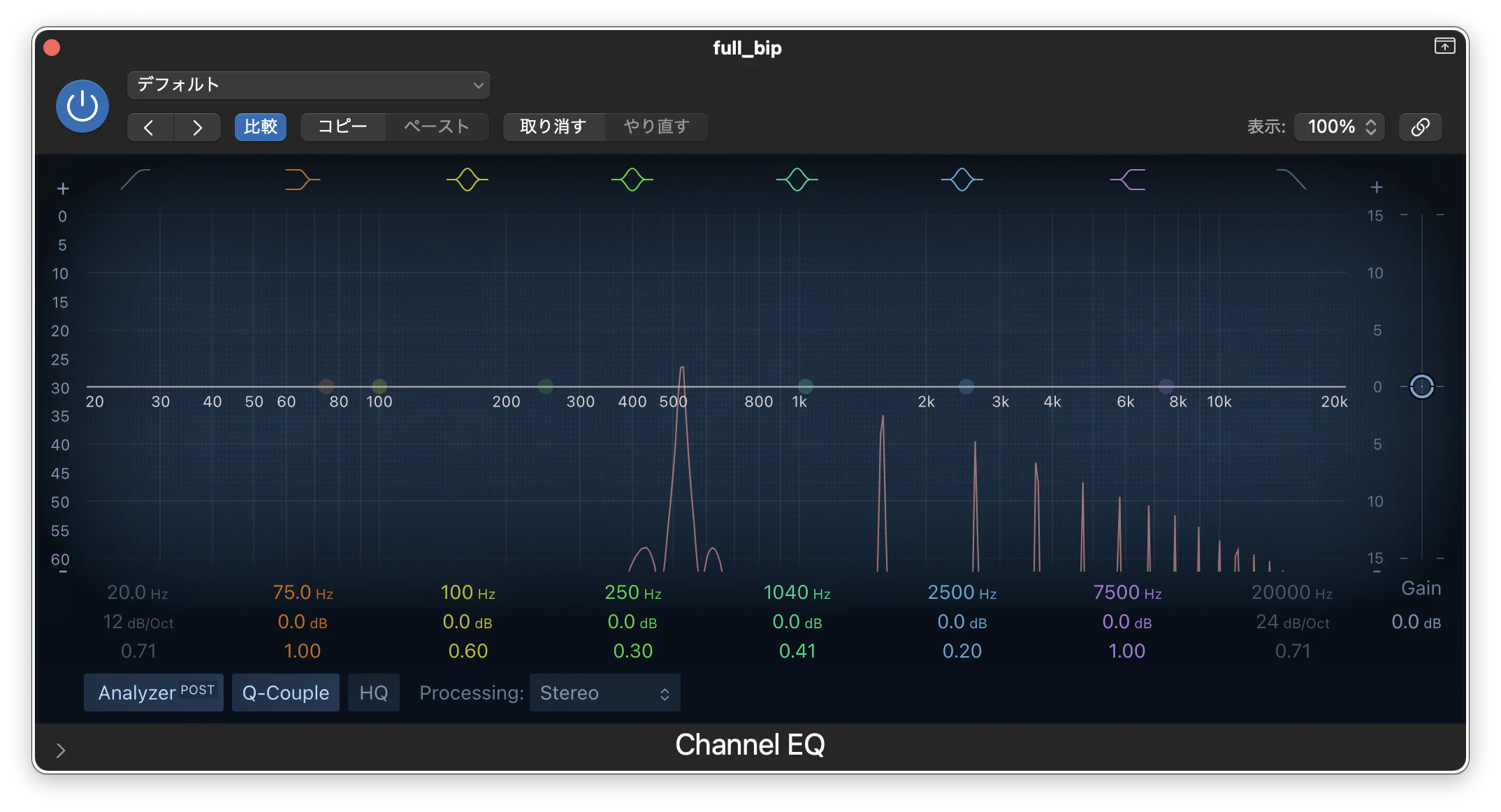Toggle the HQ button
The height and width of the screenshot is (812, 1501).
point(374,693)
